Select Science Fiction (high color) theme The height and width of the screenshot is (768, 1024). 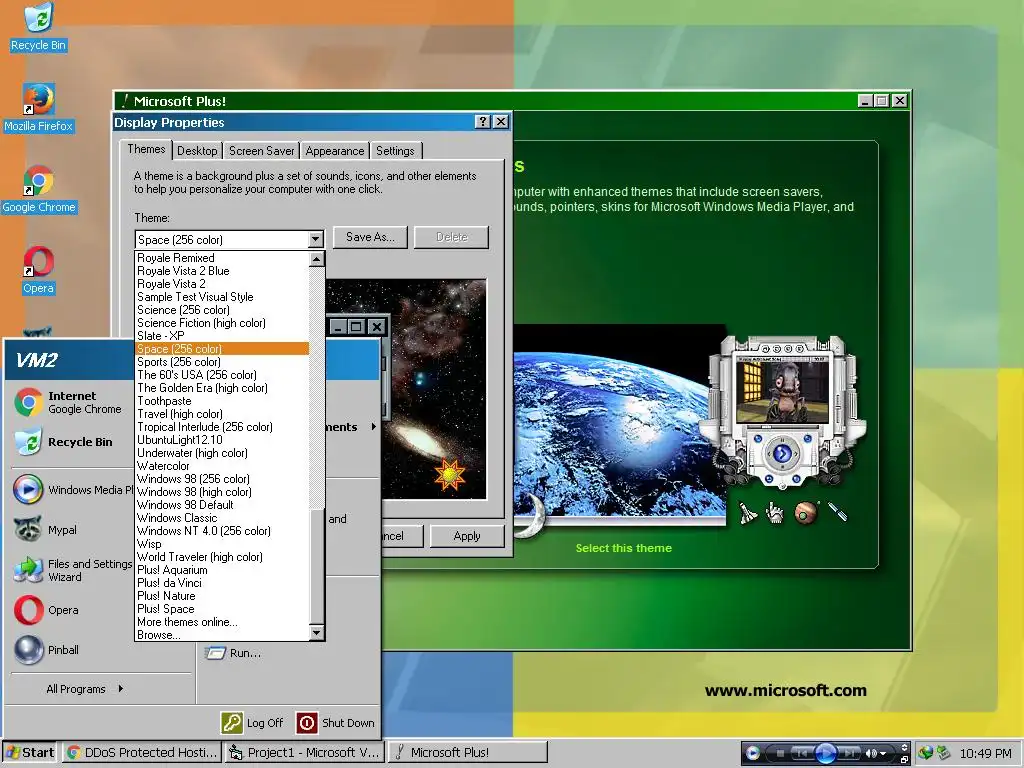pos(221,323)
